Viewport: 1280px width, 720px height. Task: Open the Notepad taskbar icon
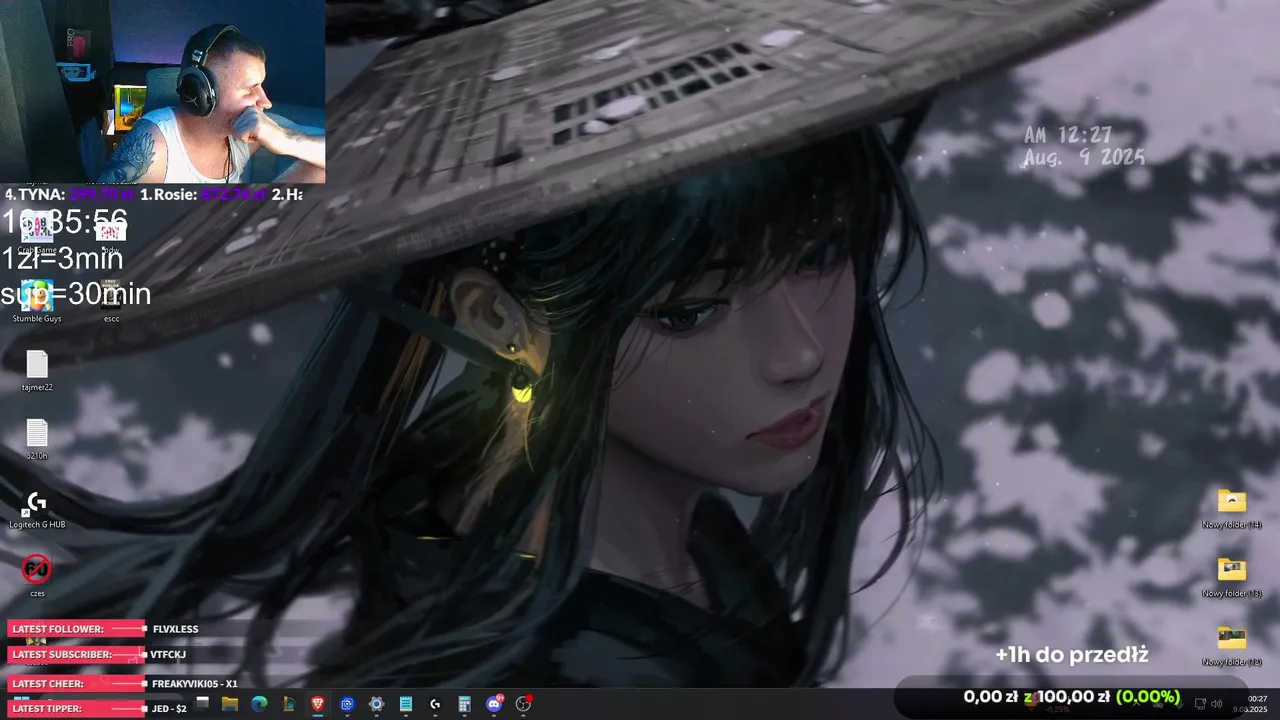(406, 704)
